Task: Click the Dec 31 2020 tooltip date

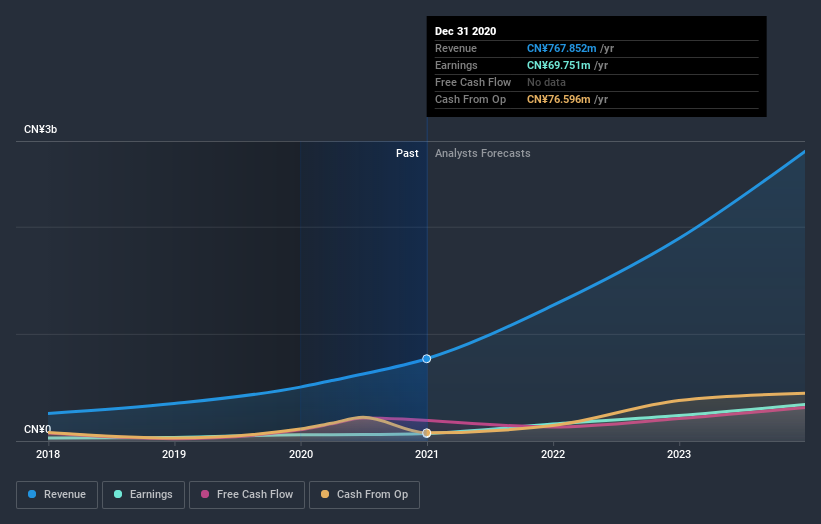Action: pyautogui.click(x=465, y=31)
